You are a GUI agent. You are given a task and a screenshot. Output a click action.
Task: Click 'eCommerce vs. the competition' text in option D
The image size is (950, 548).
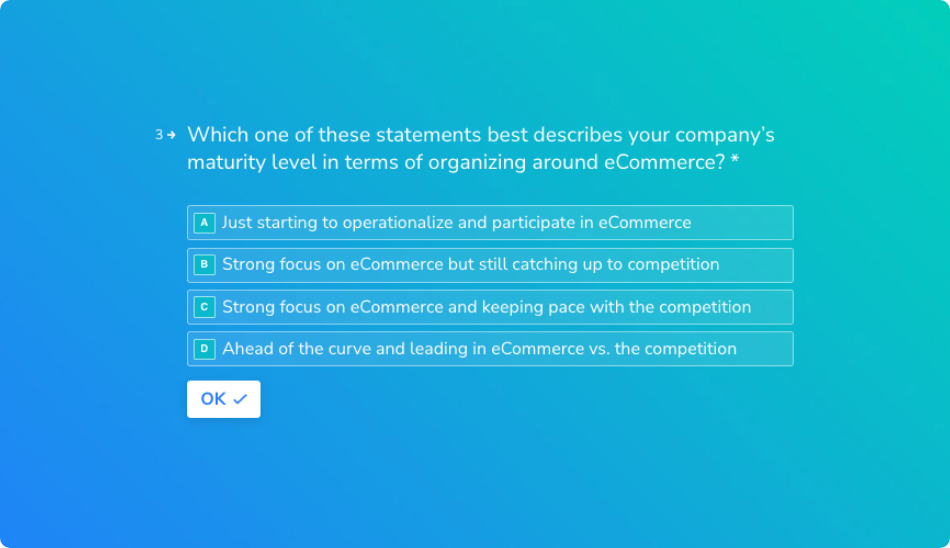click(614, 349)
